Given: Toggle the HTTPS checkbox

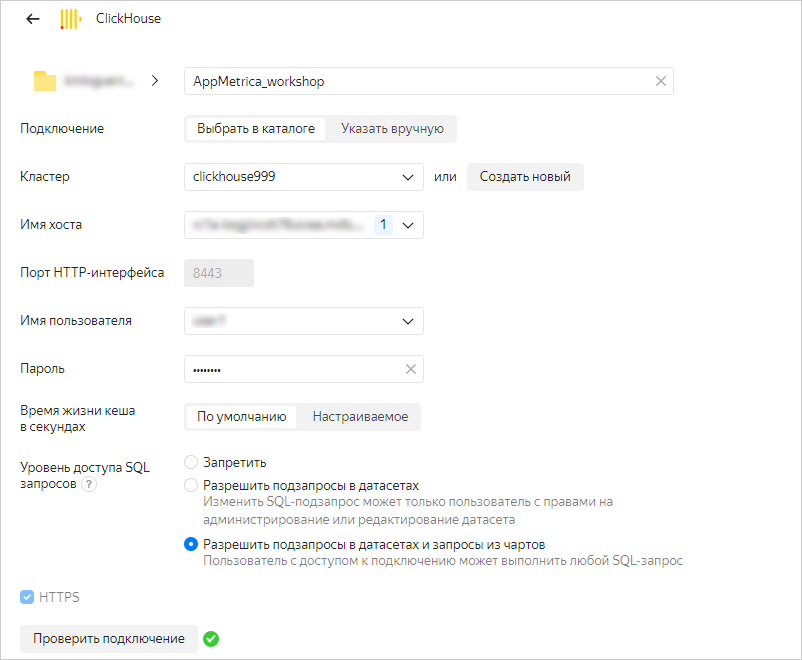Looking at the screenshot, I should pos(27,598).
